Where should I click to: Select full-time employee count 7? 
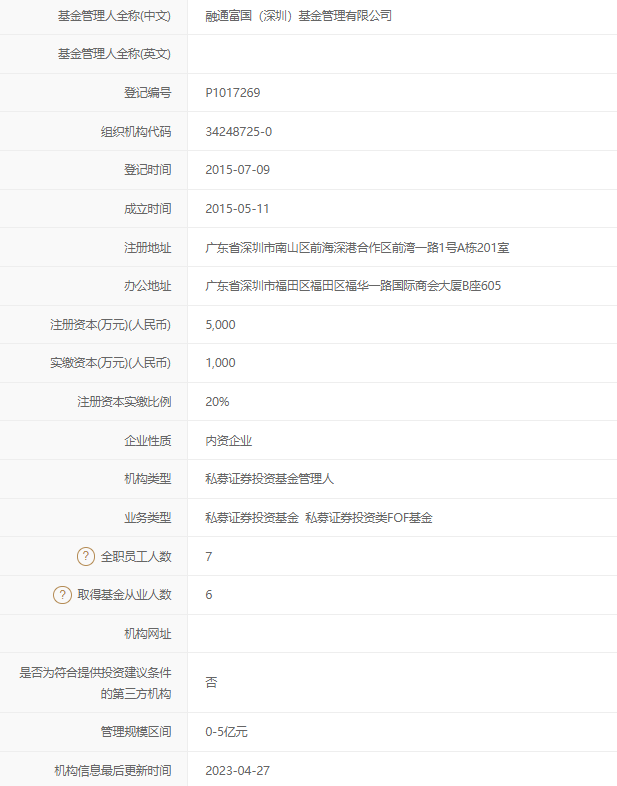[209, 556]
